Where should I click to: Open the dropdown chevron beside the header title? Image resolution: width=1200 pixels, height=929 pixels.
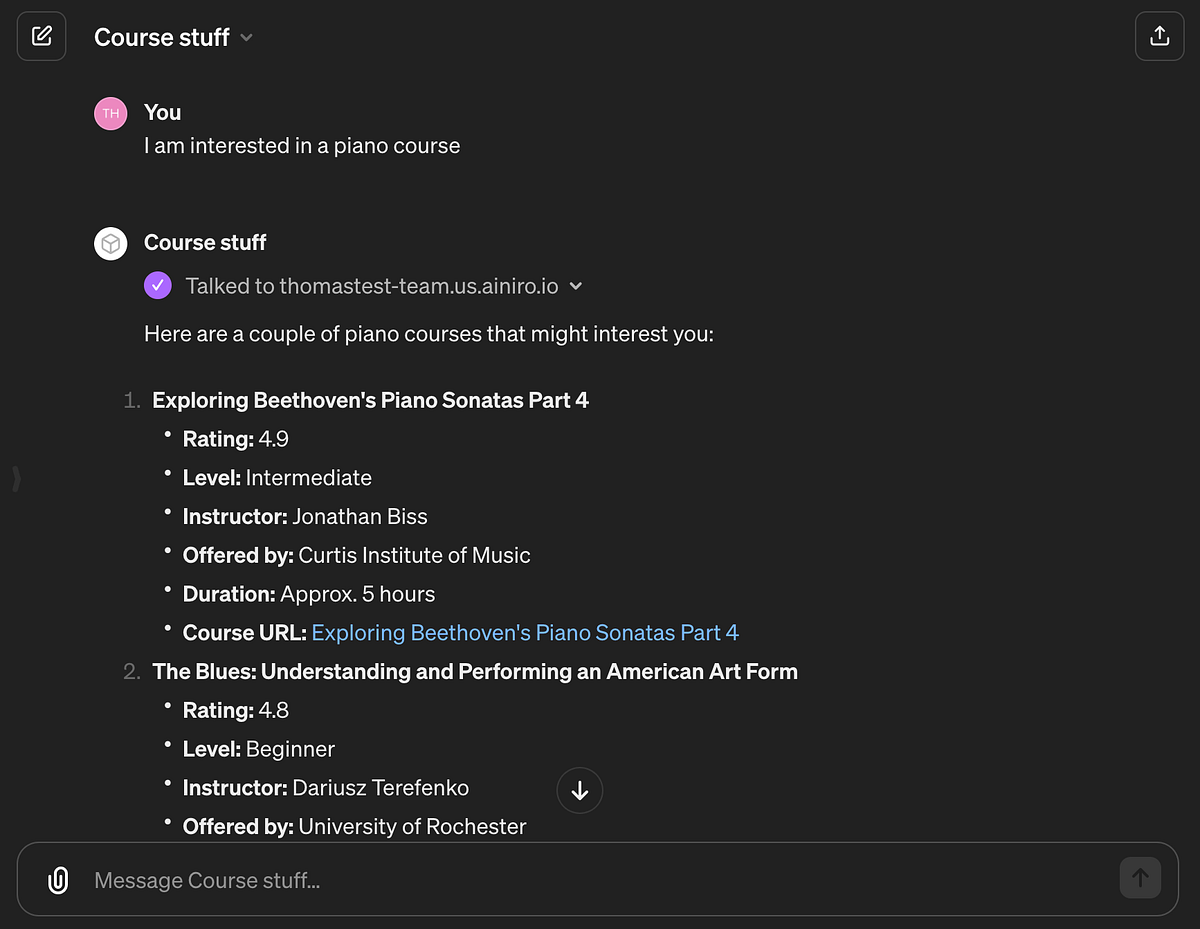[x=247, y=38]
